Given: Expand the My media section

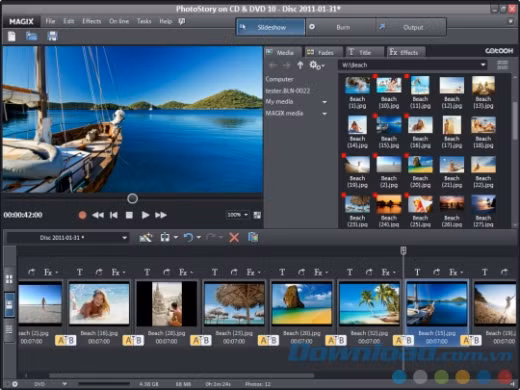Looking at the screenshot, I should 324,102.
